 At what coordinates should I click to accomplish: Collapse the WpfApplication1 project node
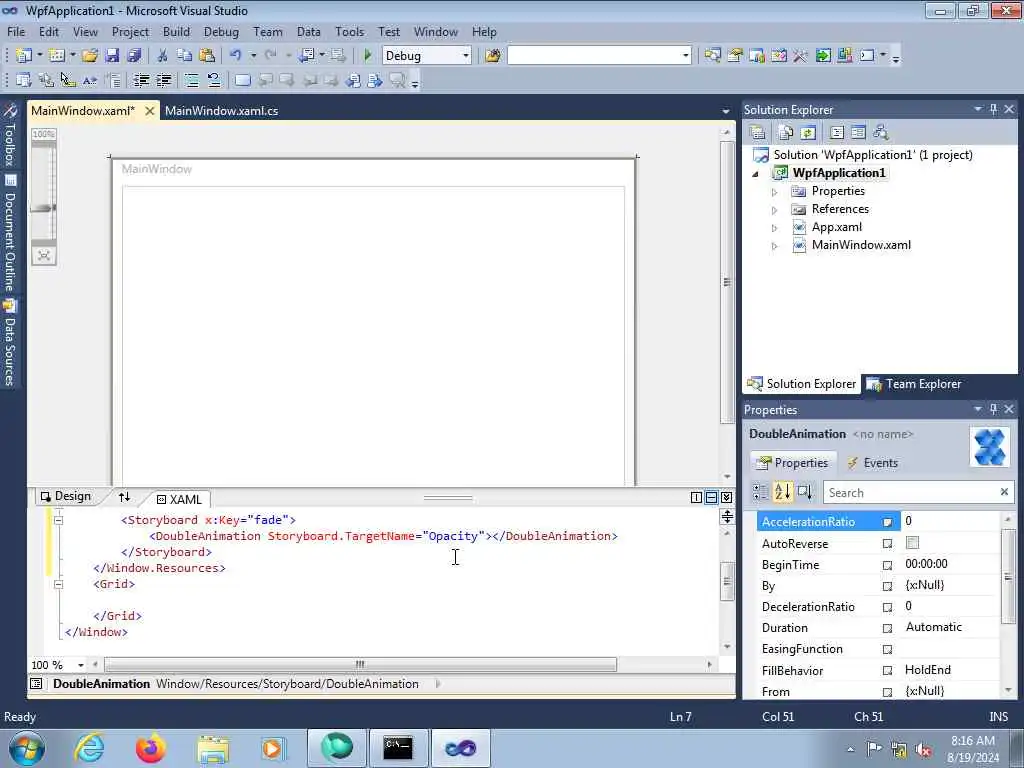756,174
